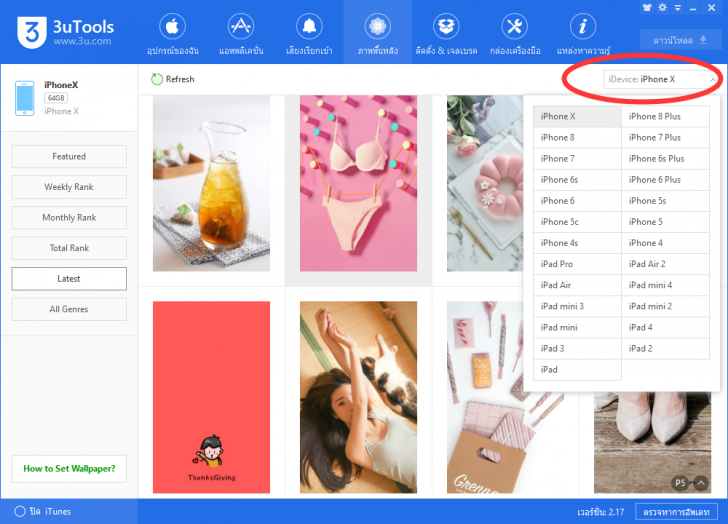
Task: Click the version 2.17 status text
Action: [600, 512]
